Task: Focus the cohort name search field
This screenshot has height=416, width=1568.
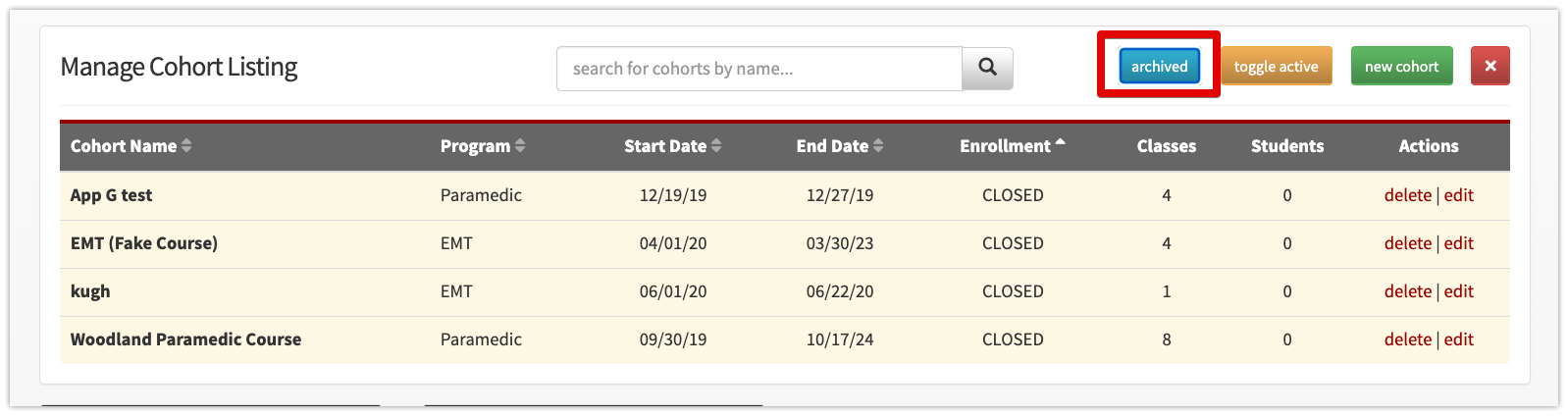Action: point(759,69)
